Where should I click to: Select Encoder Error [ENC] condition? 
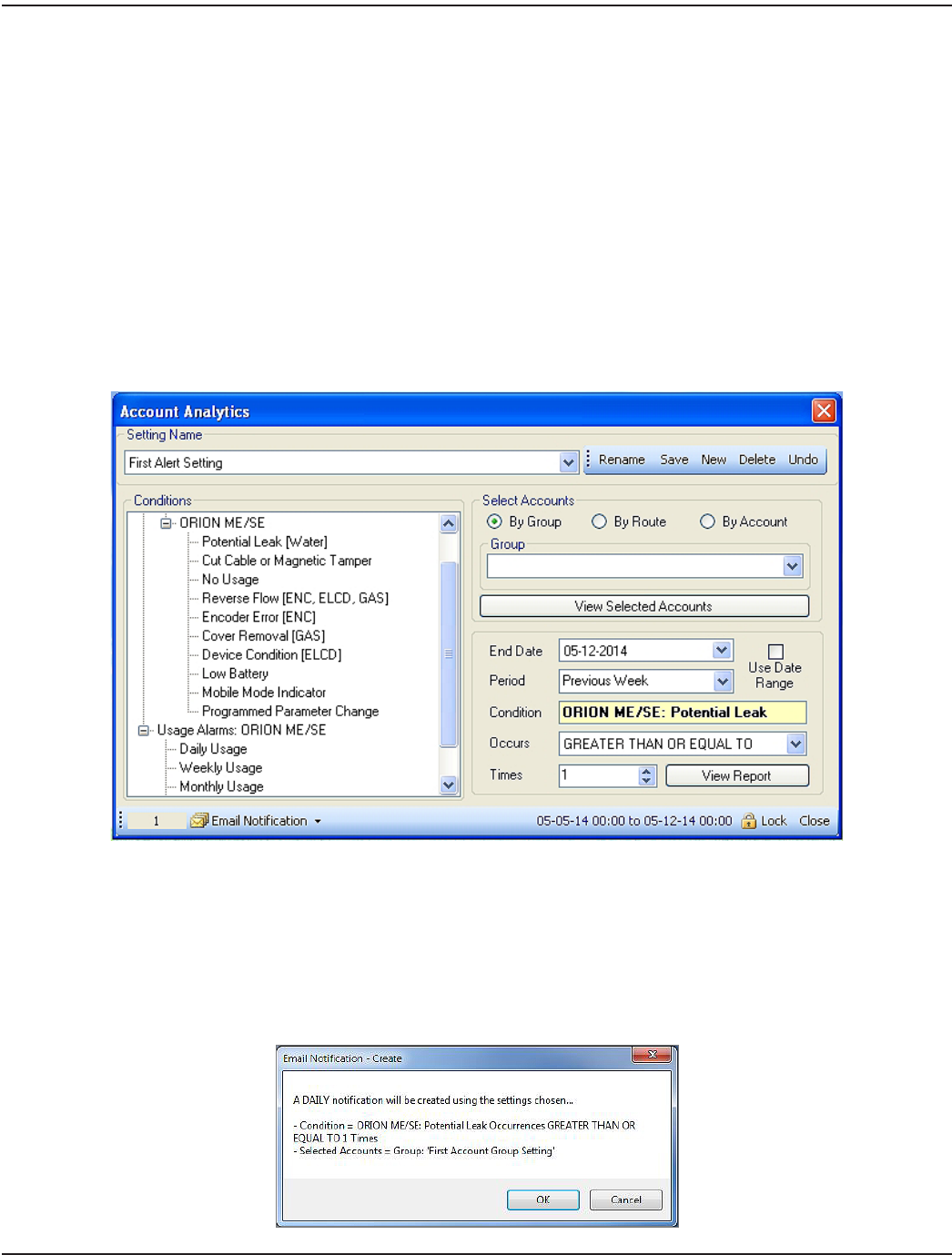[x=258, y=617]
